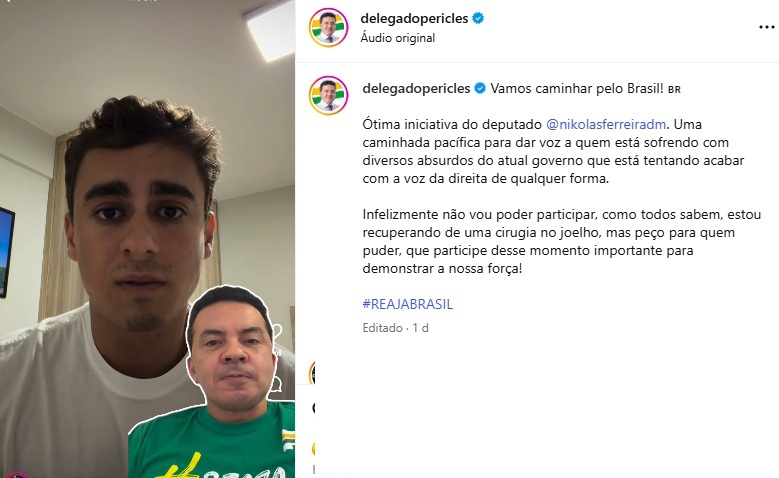Viewport: 779px width, 478px height.
Task: Click profile picture beside the caption
Action: click(328, 95)
